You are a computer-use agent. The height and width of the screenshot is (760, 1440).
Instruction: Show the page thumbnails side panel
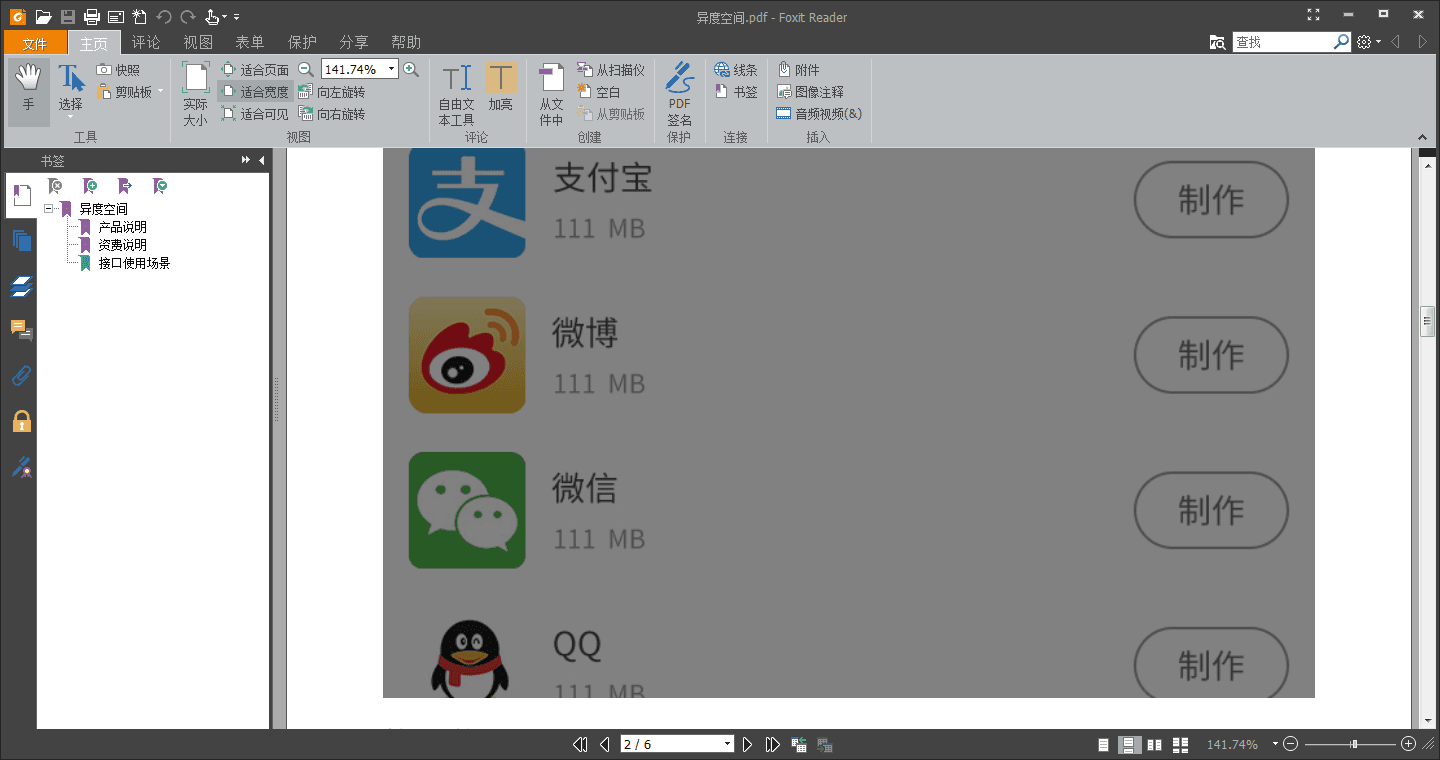click(22, 241)
